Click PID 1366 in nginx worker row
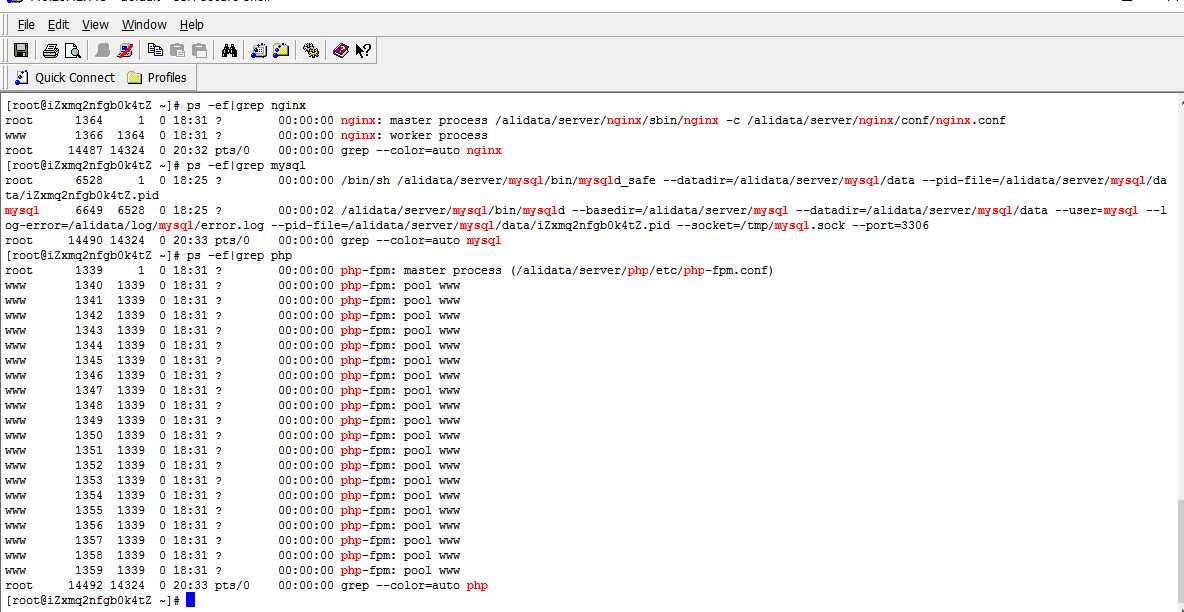 (x=88, y=135)
